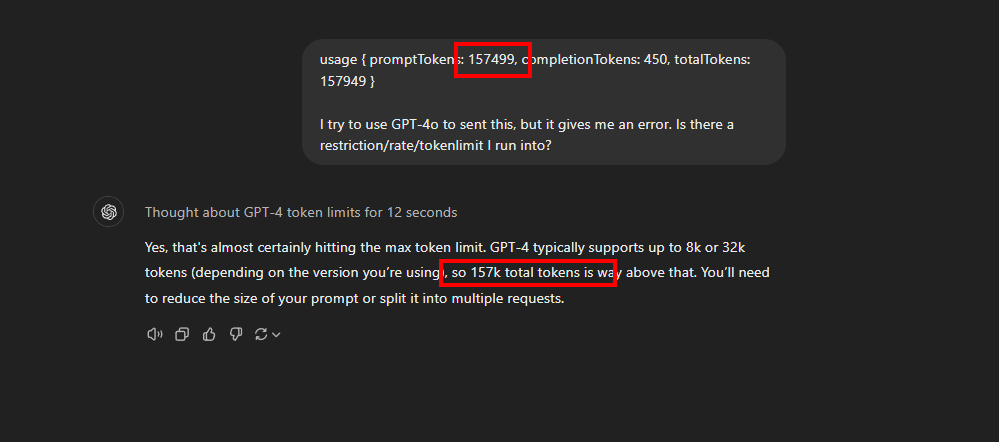This screenshot has width=999, height=442.
Task: Click the ChatGPT logo avatar
Action: (x=108, y=212)
